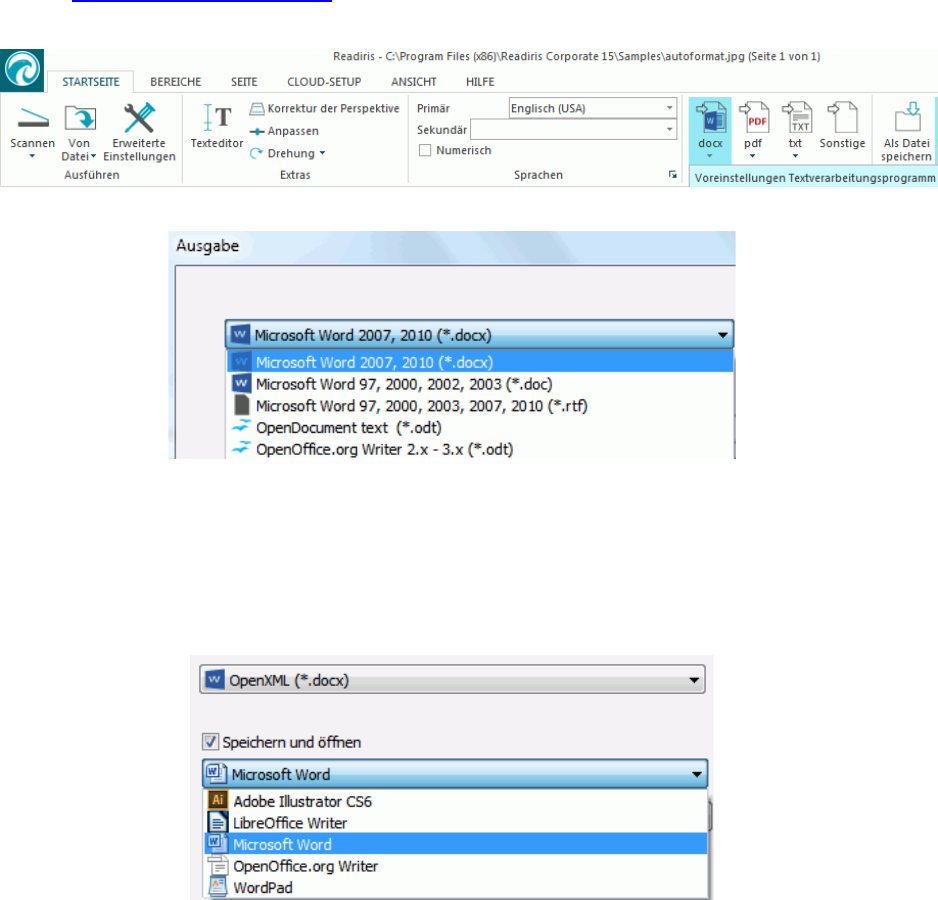Image resolution: width=938 pixels, height=900 pixels.
Task: Click the Voreinstellungen Textverarbeitungsprogramm label
Action: [x=815, y=178]
